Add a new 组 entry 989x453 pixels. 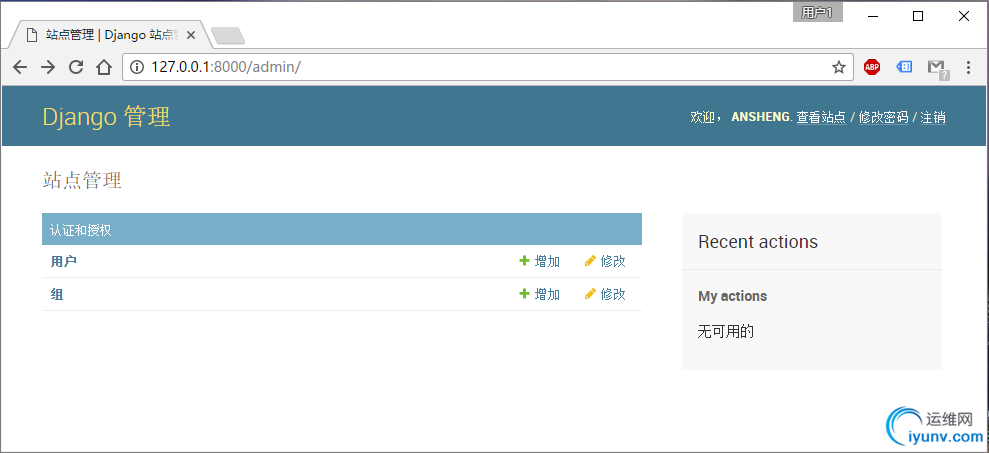(x=540, y=294)
